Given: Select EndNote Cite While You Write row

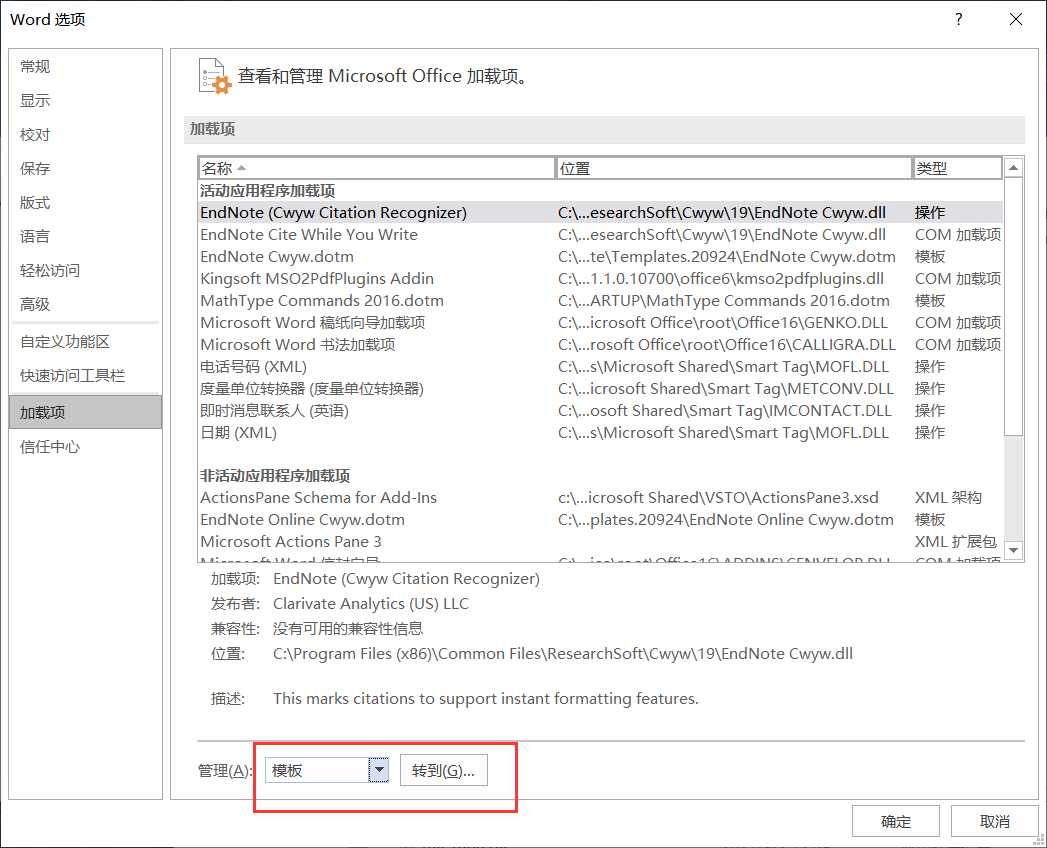Looking at the screenshot, I should (600, 234).
